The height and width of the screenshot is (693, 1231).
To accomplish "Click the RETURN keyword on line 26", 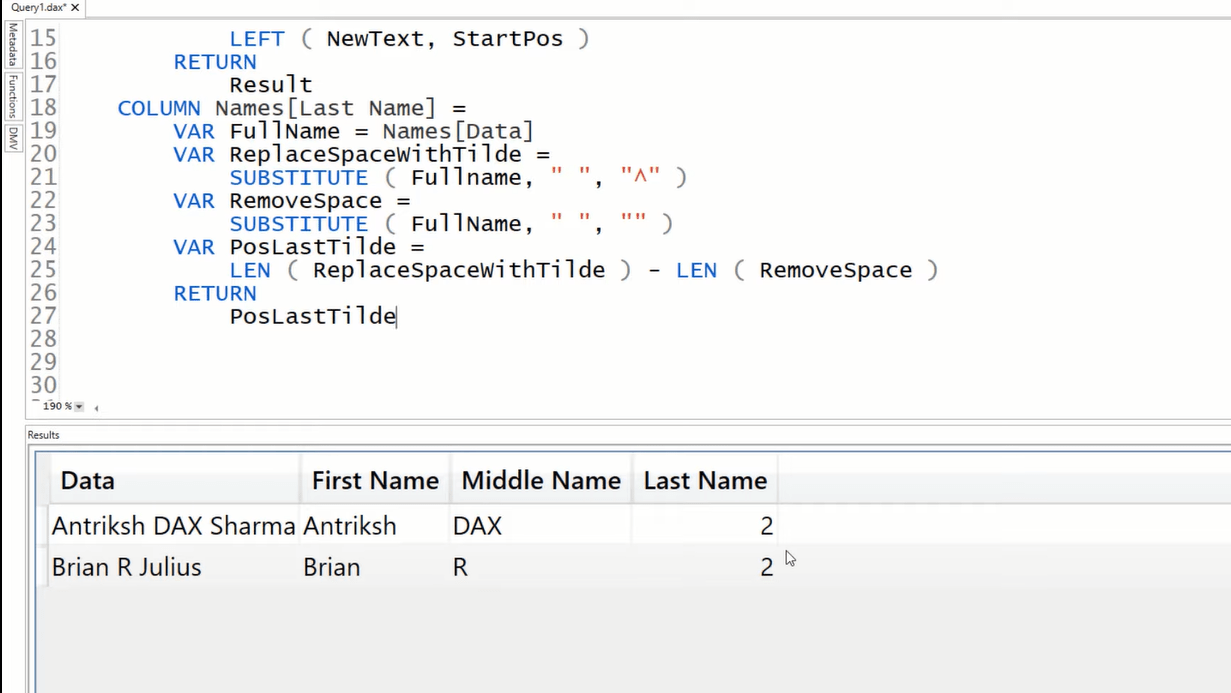I will (215, 293).
